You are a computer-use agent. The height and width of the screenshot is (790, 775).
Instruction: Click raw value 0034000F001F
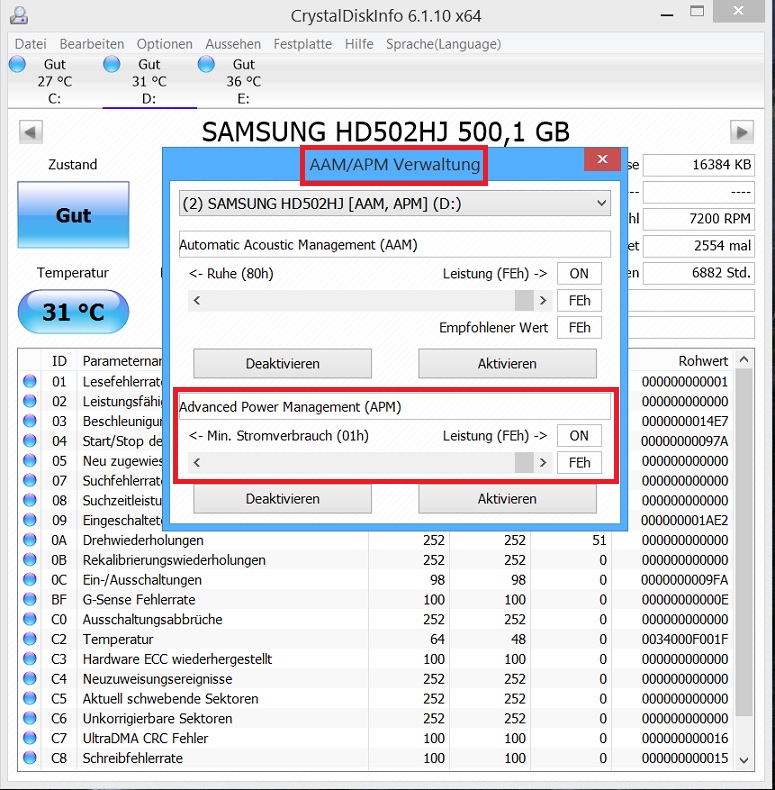(x=685, y=639)
